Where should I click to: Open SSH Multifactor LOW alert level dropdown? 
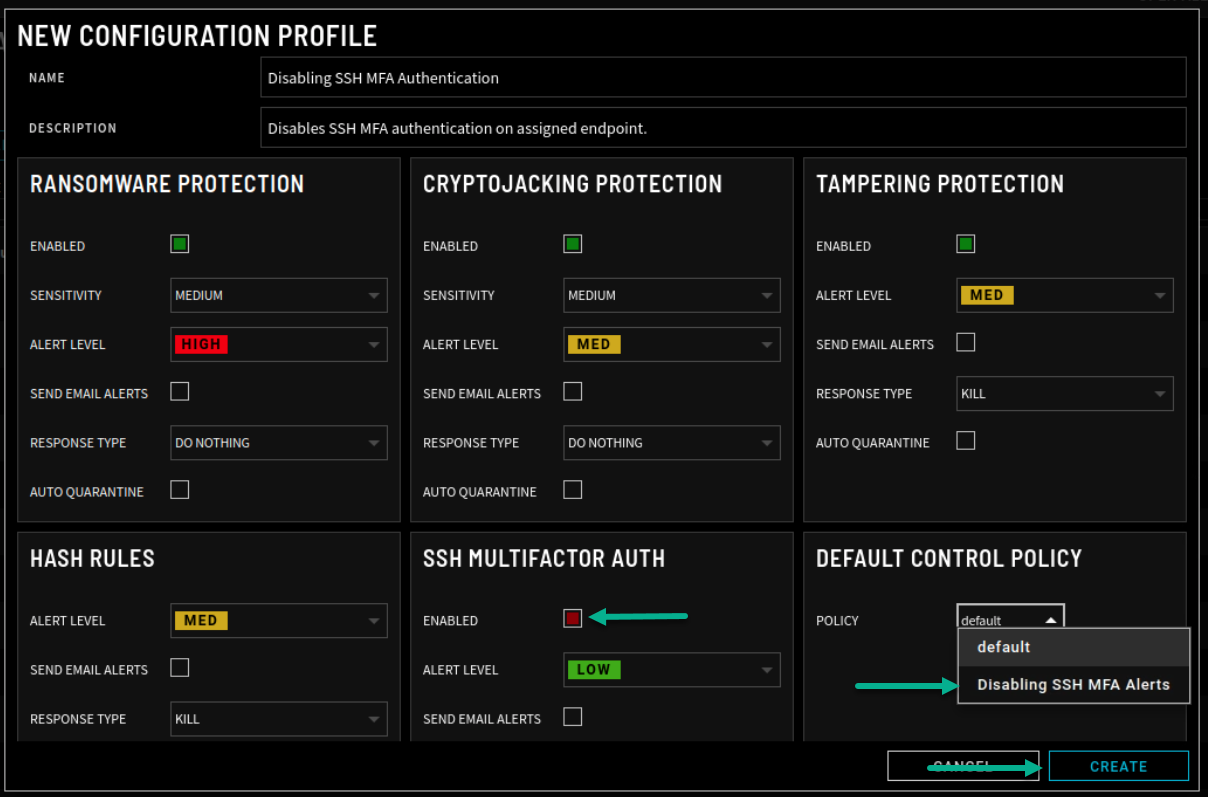pos(671,670)
